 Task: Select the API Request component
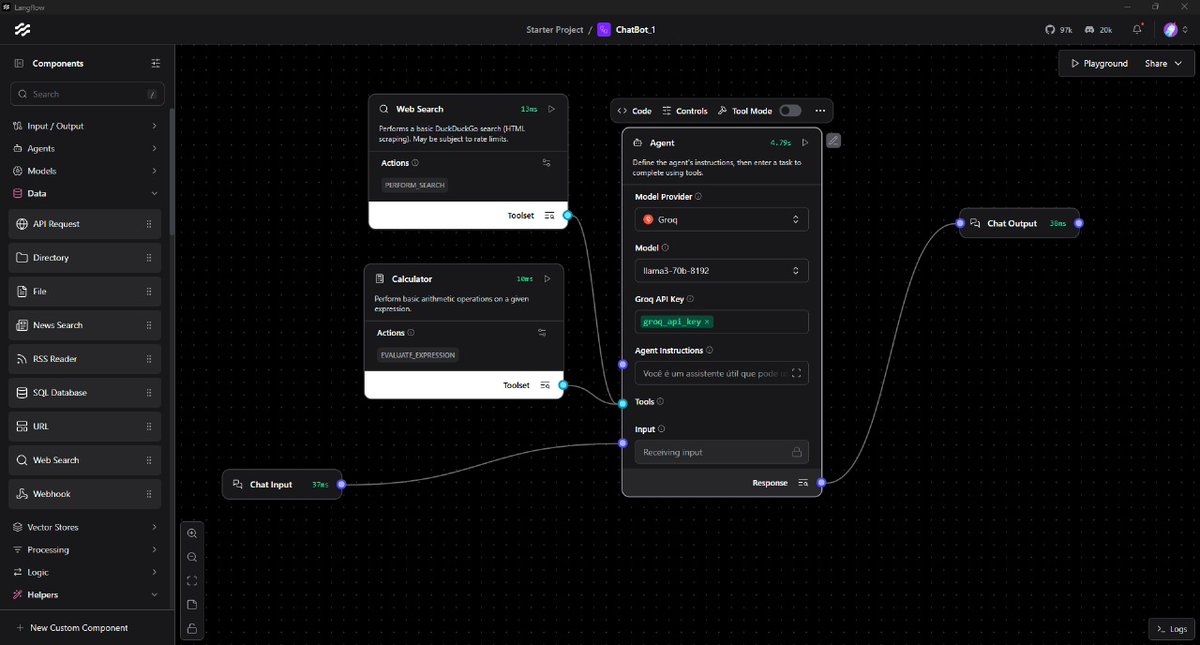[85, 224]
